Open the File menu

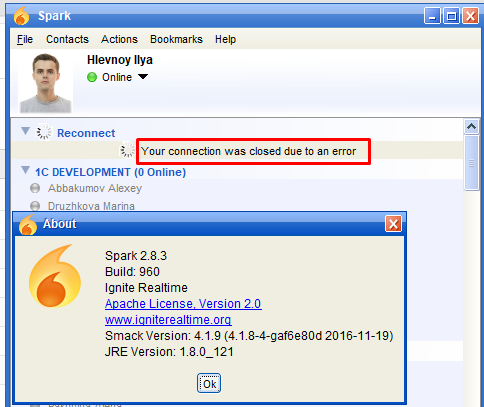[25, 39]
